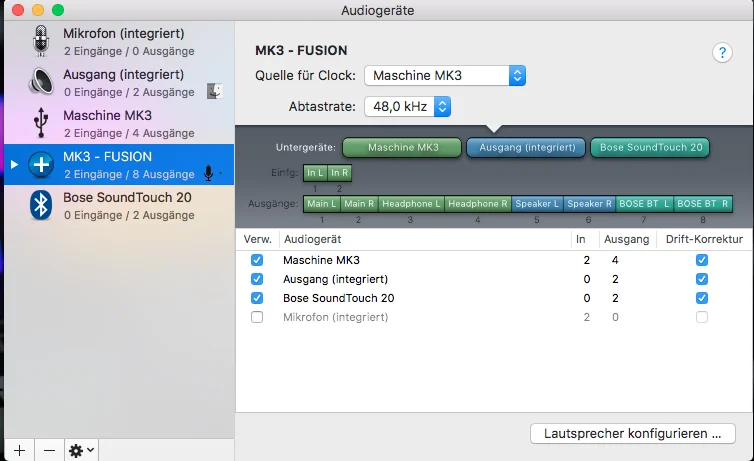Click the default input microphone badge on MK3 - FUSION
Viewport: 754px width, 461px height.
pyautogui.click(x=208, y=173)
